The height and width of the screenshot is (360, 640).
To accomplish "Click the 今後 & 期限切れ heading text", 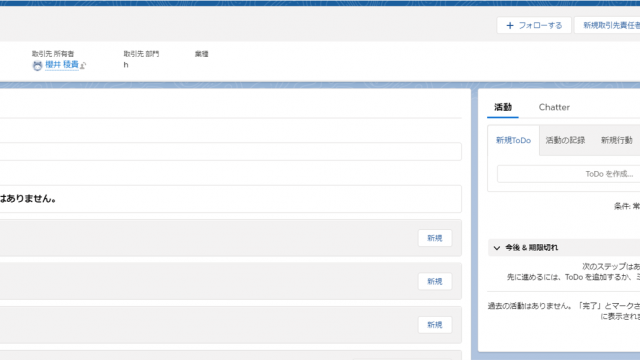I will tap(531, 248).
